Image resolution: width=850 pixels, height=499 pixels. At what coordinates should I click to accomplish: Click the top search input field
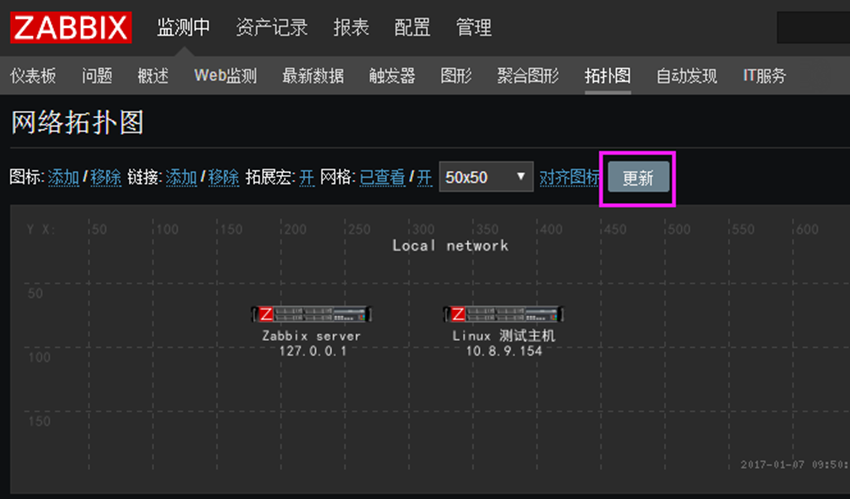tap(813, 27)
